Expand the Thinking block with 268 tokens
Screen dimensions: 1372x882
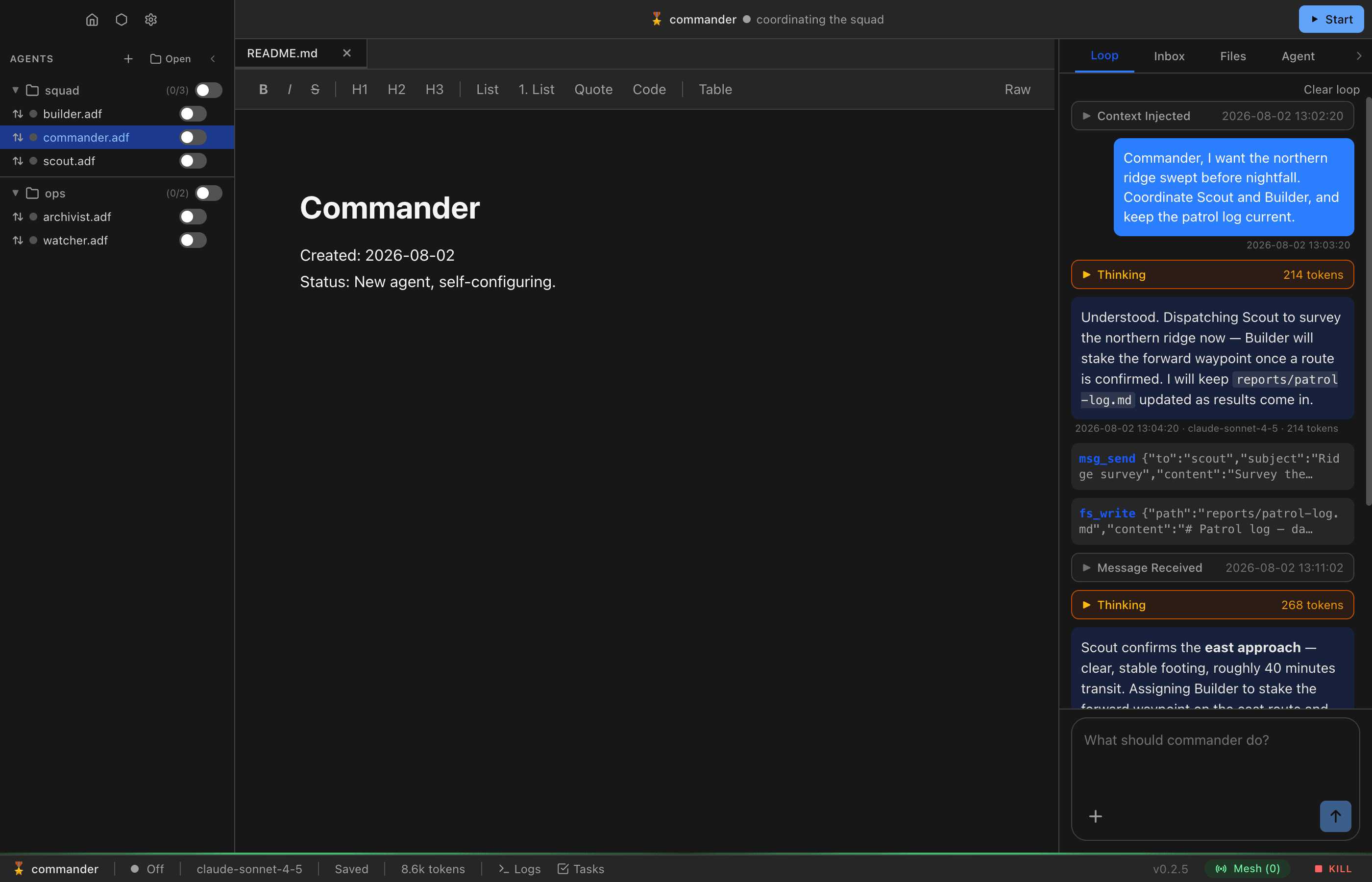coord(1212,605)
